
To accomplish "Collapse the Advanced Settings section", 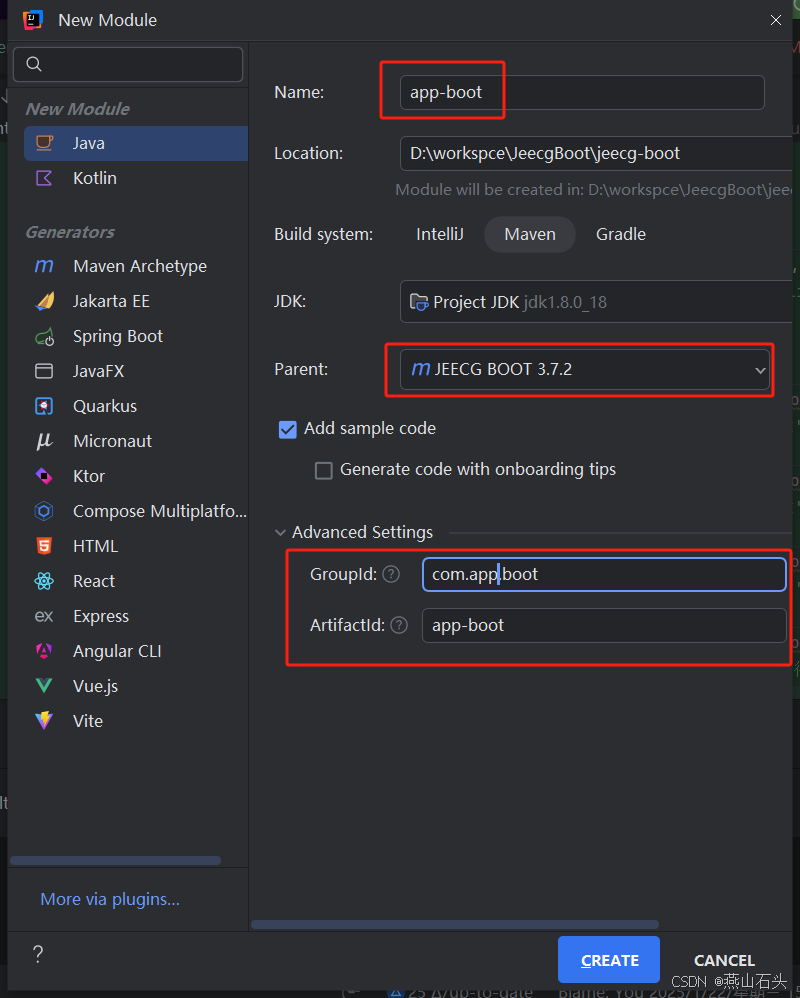I will pyautogui.click(x=280, y=532).
